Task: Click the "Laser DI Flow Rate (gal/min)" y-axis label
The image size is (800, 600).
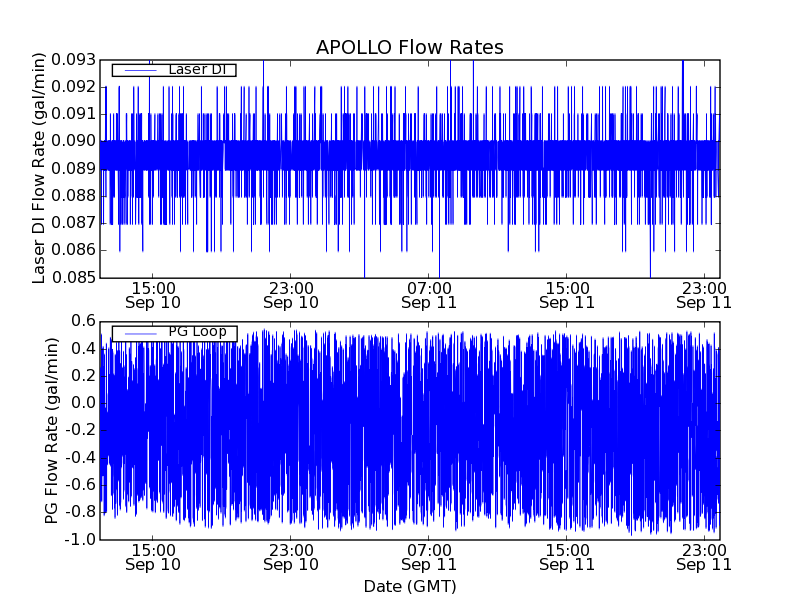Action: tap(40, 169)
